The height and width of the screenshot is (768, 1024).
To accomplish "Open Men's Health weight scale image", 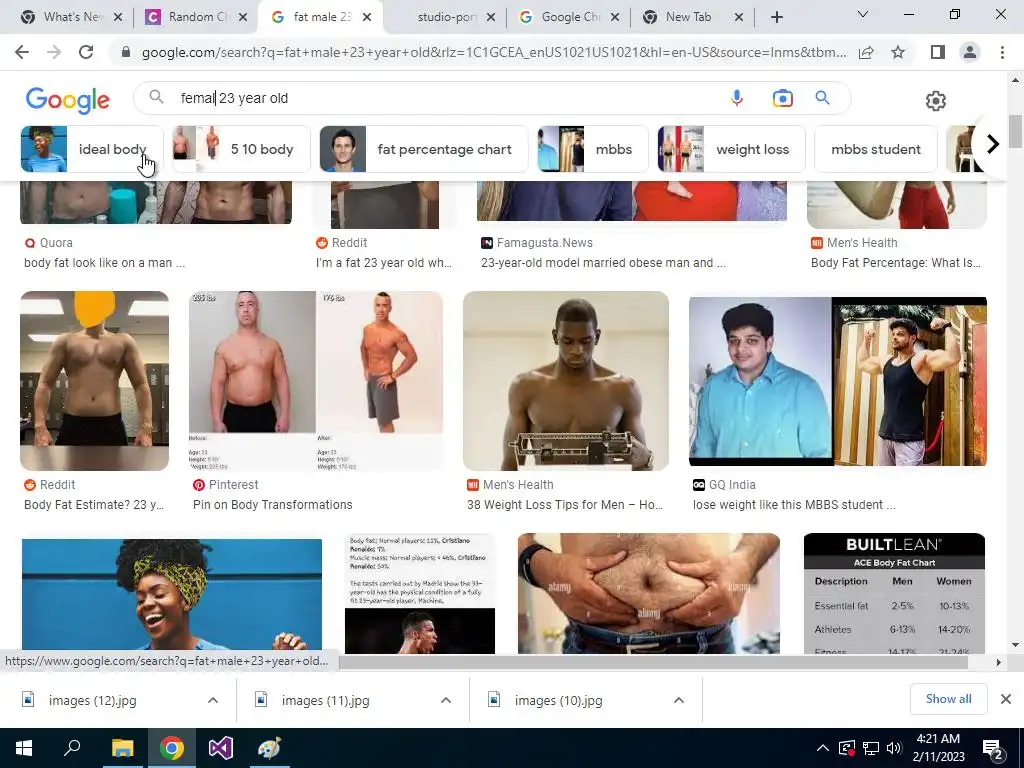I will (x=566, y=381).
